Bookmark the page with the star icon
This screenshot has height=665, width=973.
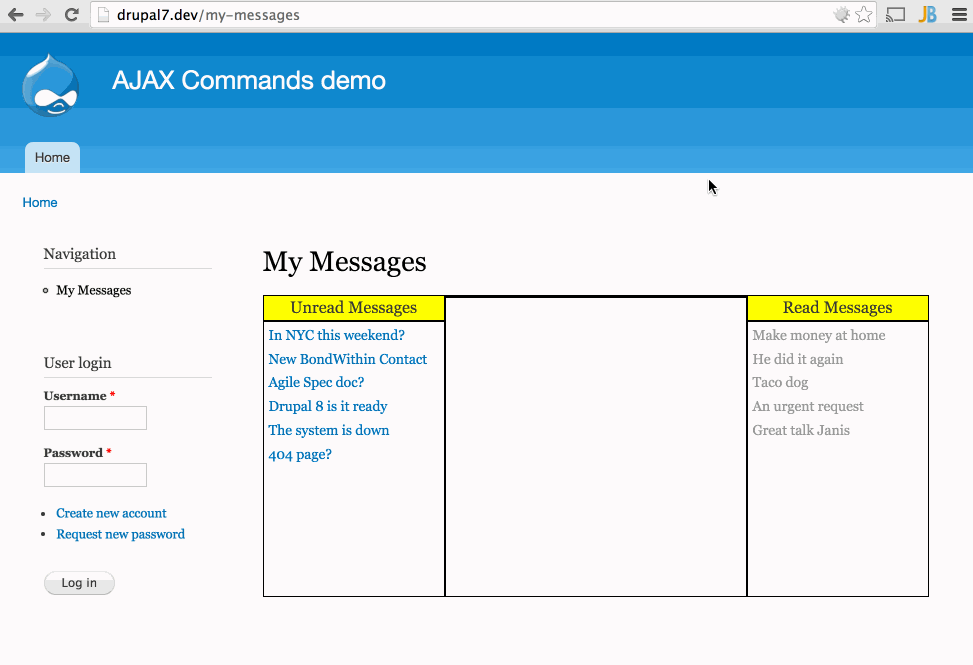(862, 14)
